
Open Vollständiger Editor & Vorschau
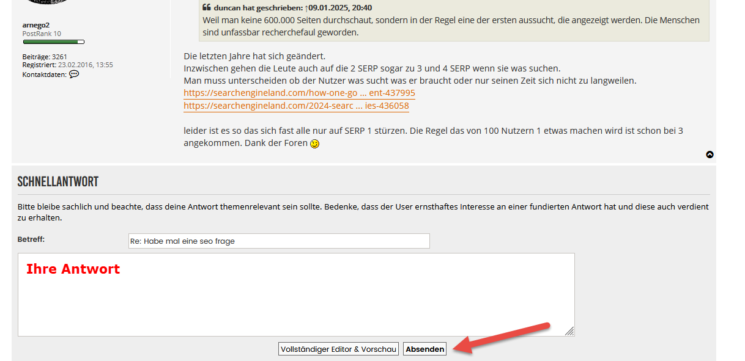(338, 349)
